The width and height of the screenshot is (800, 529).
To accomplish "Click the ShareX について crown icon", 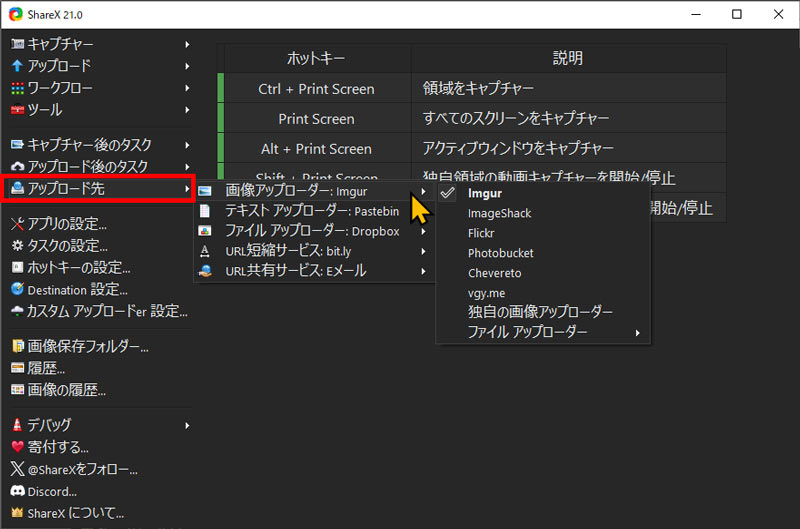I will 17,513.
